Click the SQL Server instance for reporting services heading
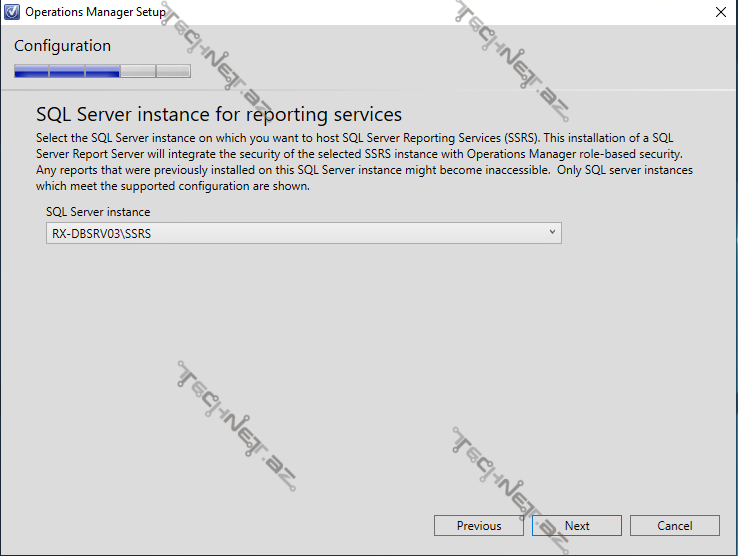This screenshot has width=738, height=556. pyautogui.click(x=219, y=114)
